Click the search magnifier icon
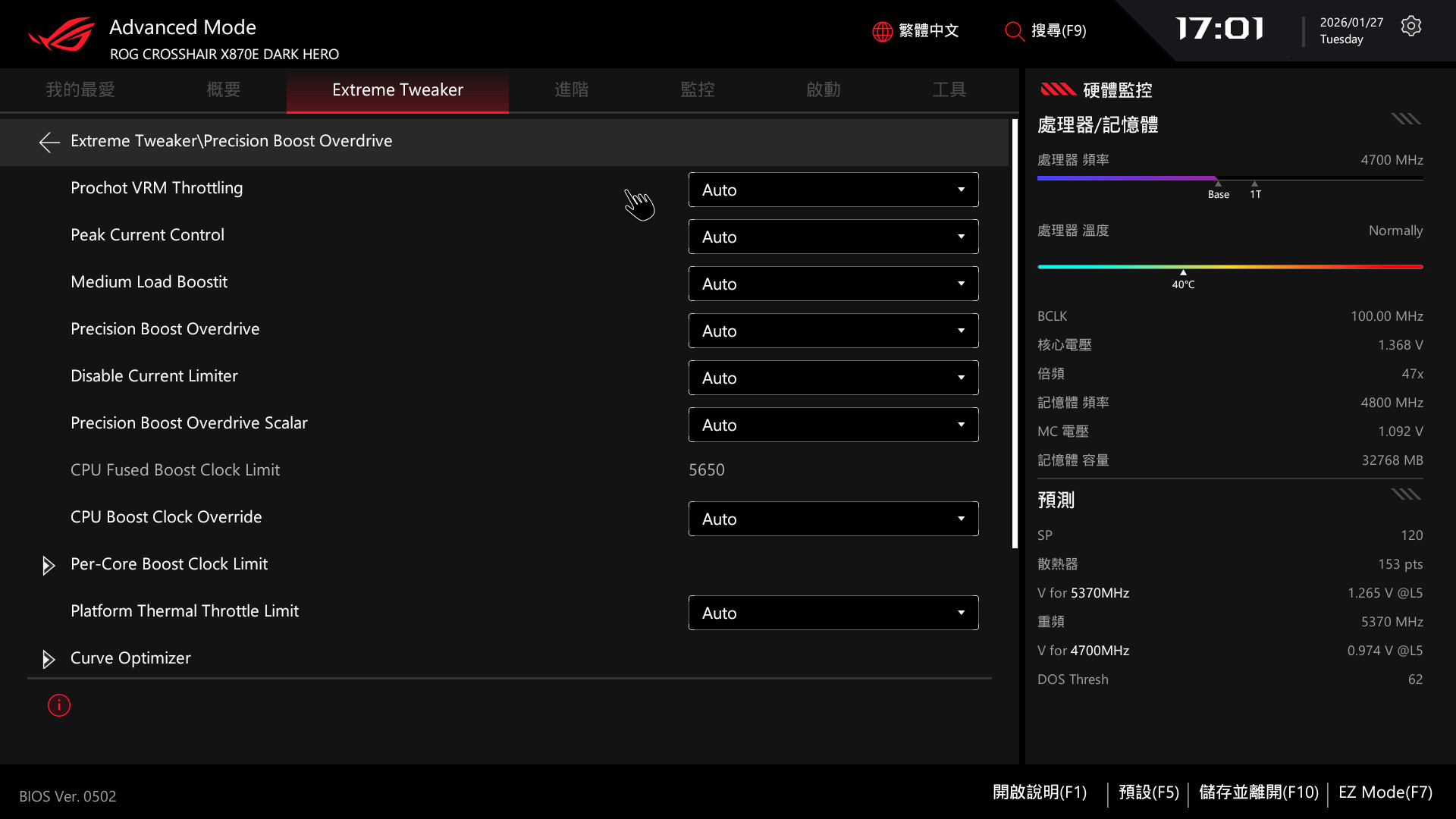Viewport: 1456px width, 819px height. 1014,31
